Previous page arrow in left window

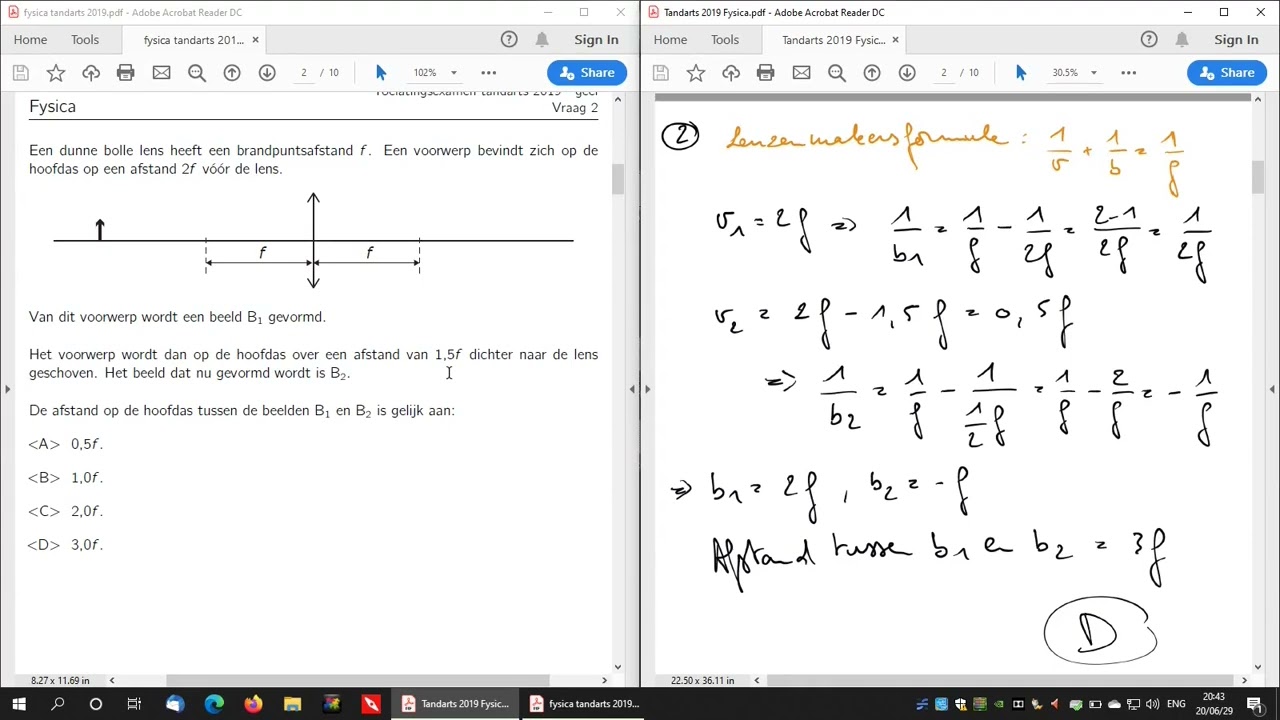click(x=232, y=73)
